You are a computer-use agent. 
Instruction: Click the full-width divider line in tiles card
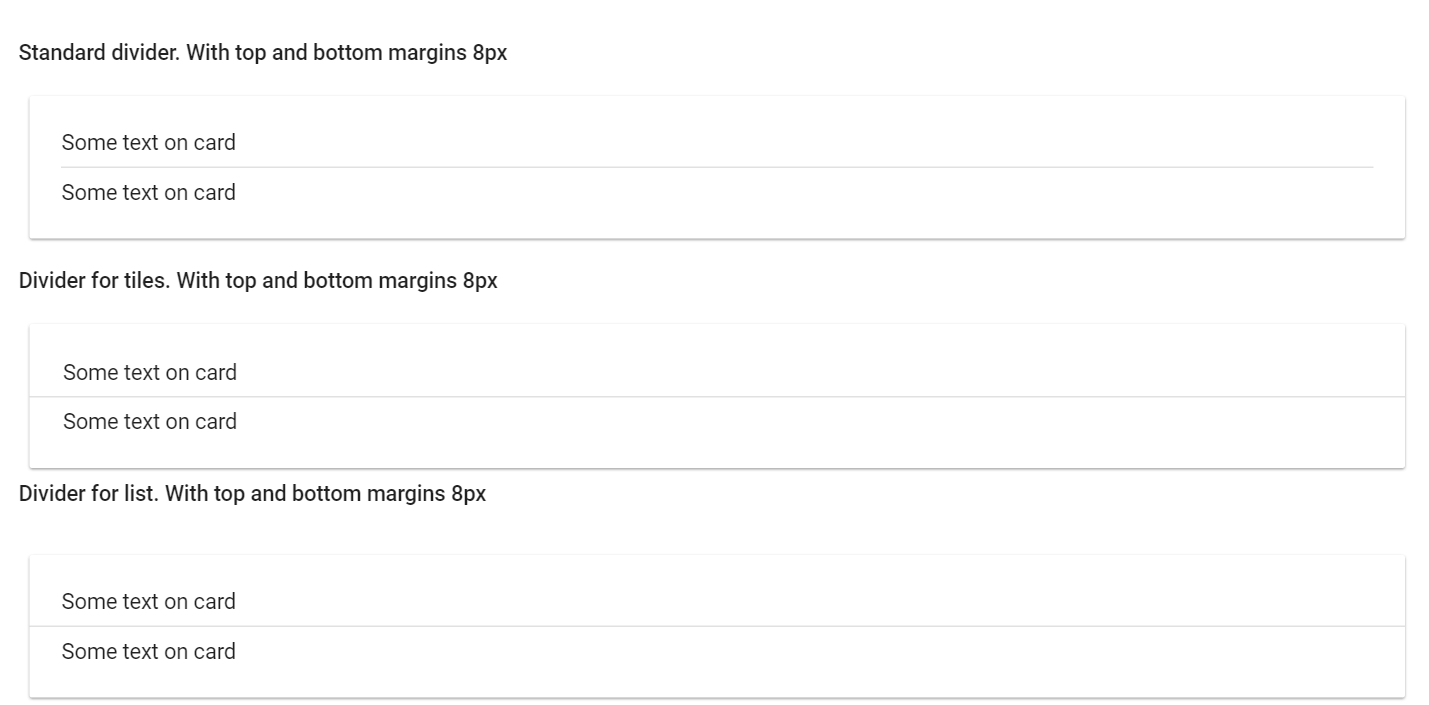pos(717,397)
